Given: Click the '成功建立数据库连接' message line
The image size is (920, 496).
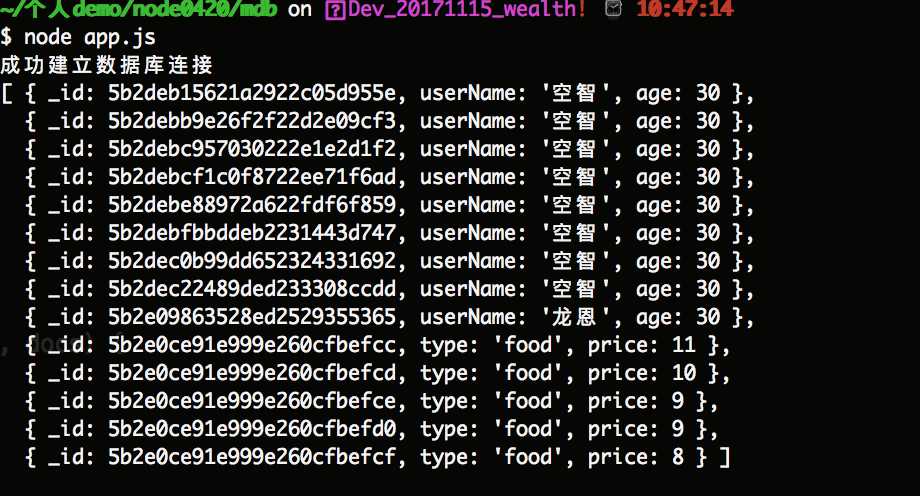Looking at the screenshot, I should click(x=107, y=66).
